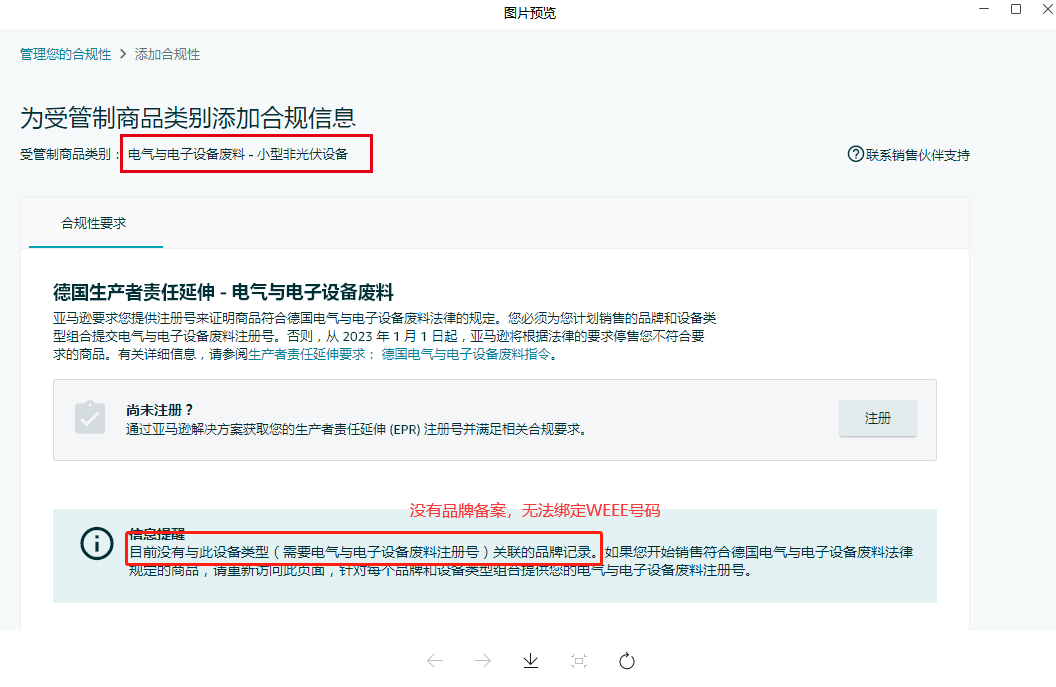Click the 注册 button

[x=878, y=418]
